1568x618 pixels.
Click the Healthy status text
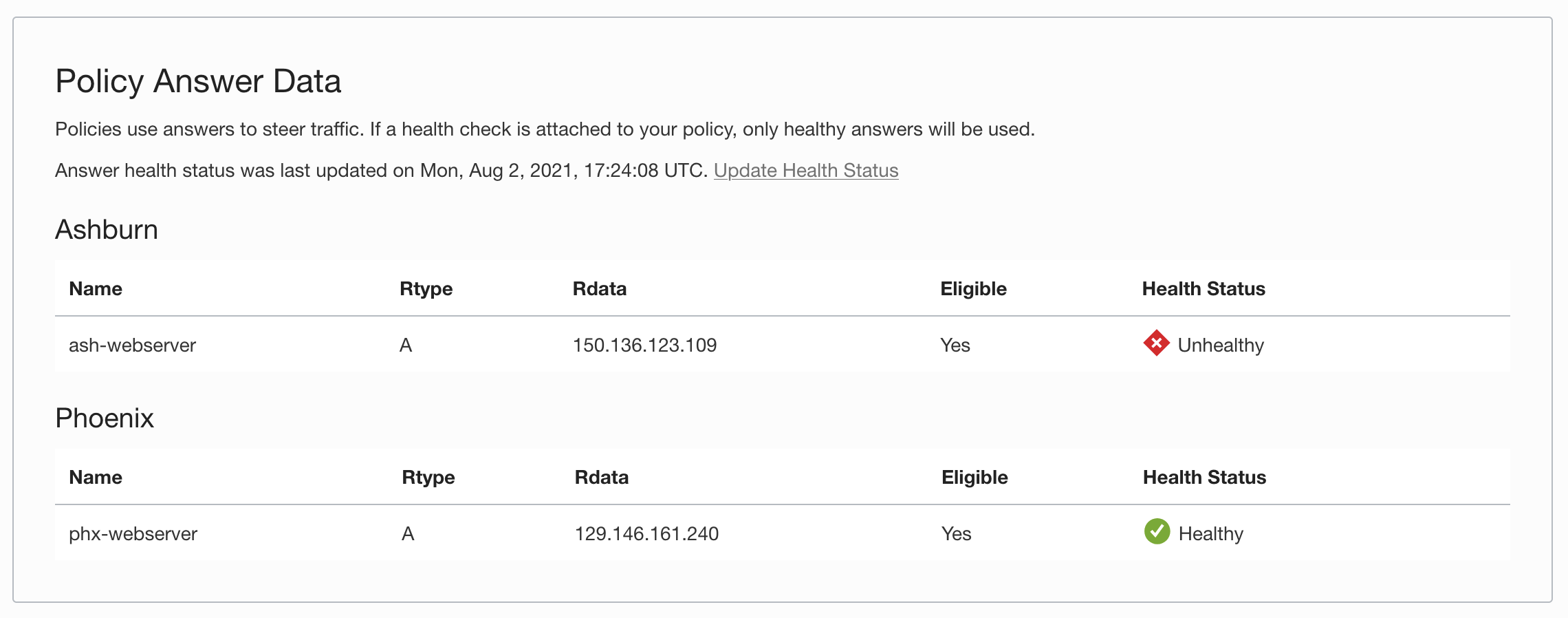(1210, 534)
